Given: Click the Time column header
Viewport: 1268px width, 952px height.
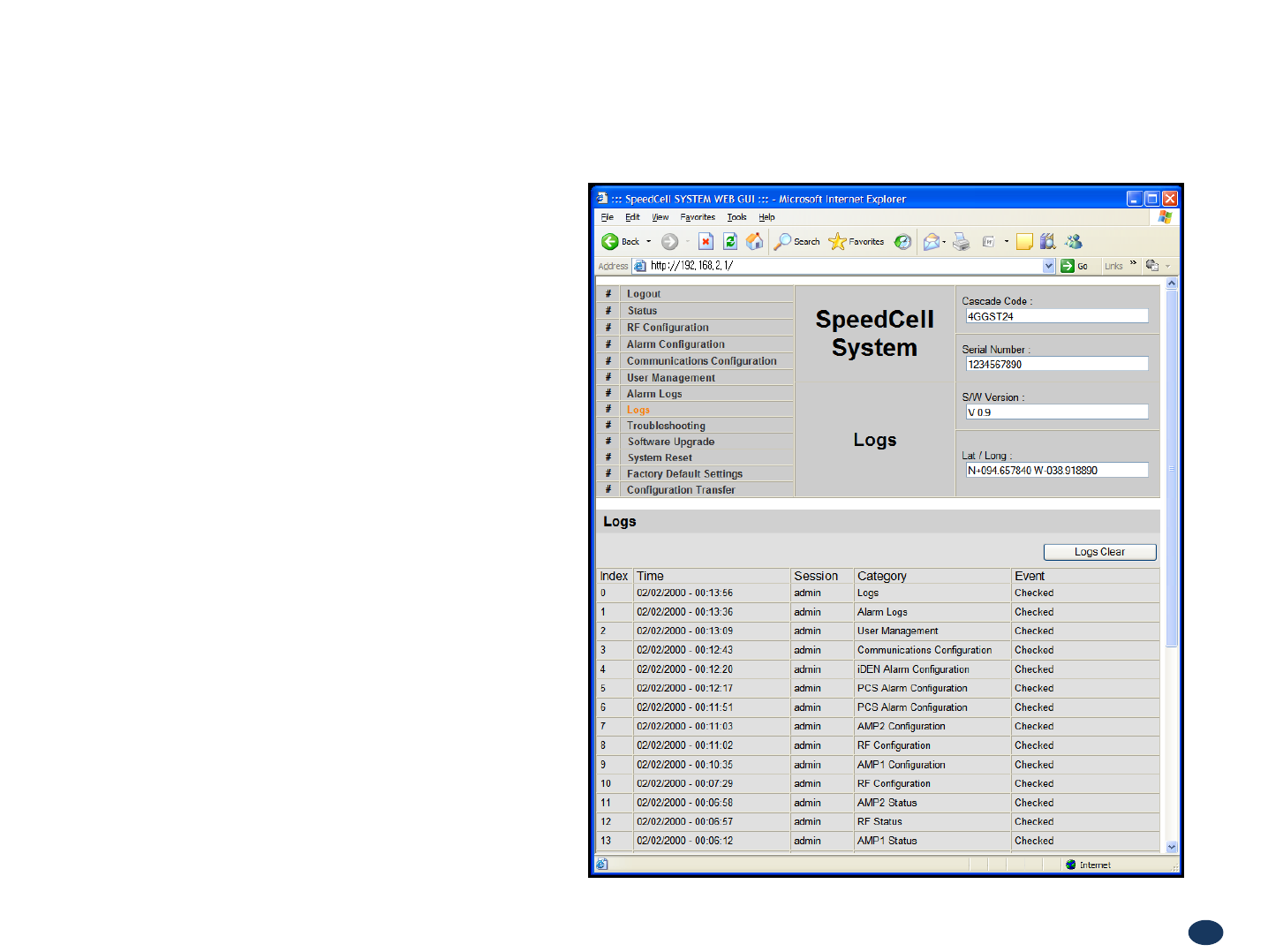Looking at the screenshot, I should (x=712, y=576).
